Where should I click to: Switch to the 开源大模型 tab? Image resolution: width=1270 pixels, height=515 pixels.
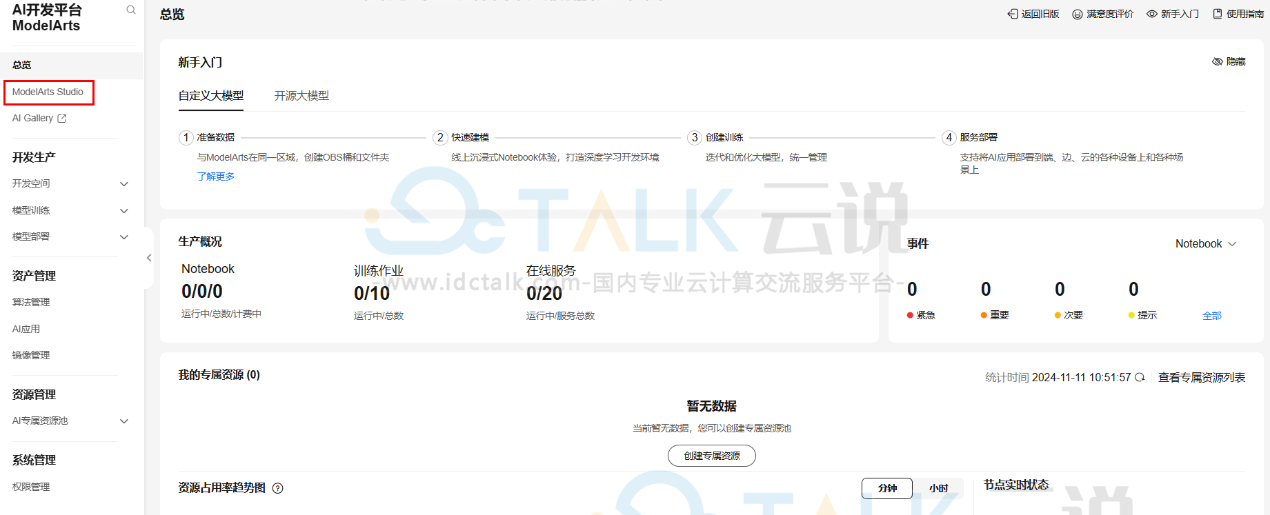click(x=302, y=96)
